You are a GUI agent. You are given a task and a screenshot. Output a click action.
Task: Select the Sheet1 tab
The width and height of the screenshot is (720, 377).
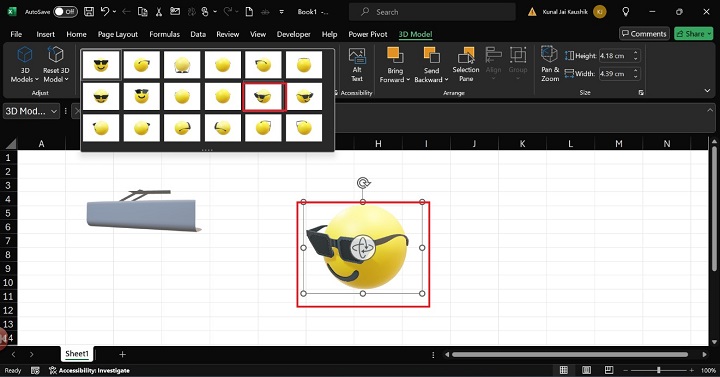pos(77,354)
